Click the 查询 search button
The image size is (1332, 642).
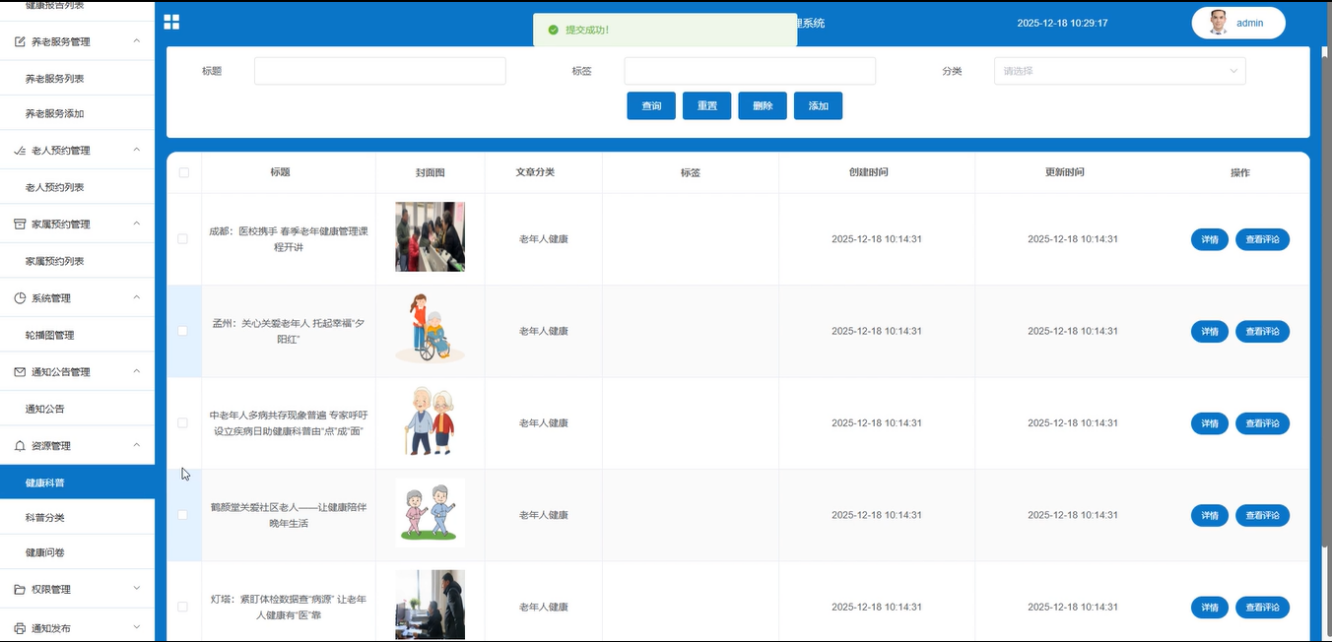point(651,106)
